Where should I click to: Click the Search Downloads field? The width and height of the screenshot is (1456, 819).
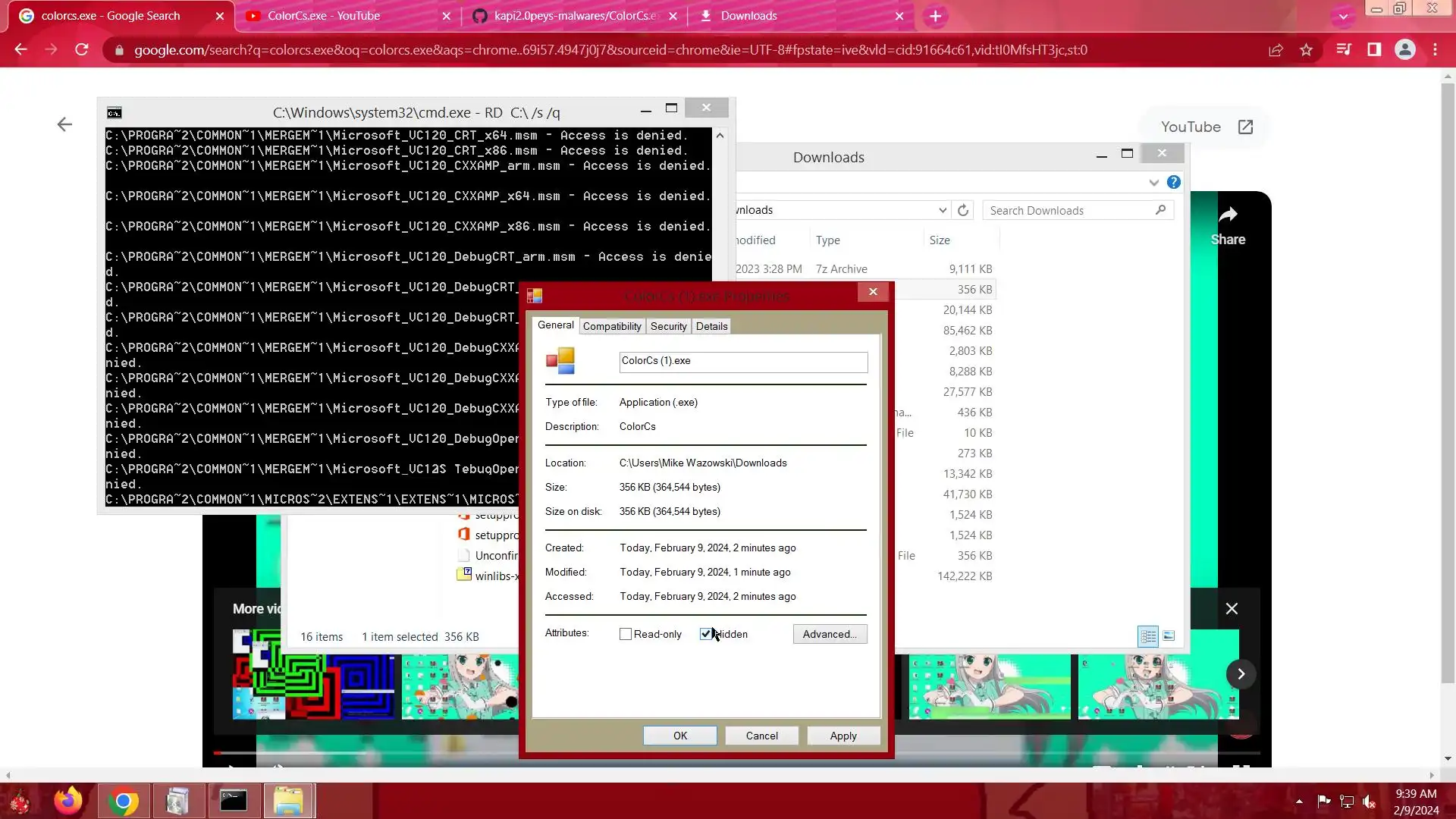click(x=1069, y=211)
